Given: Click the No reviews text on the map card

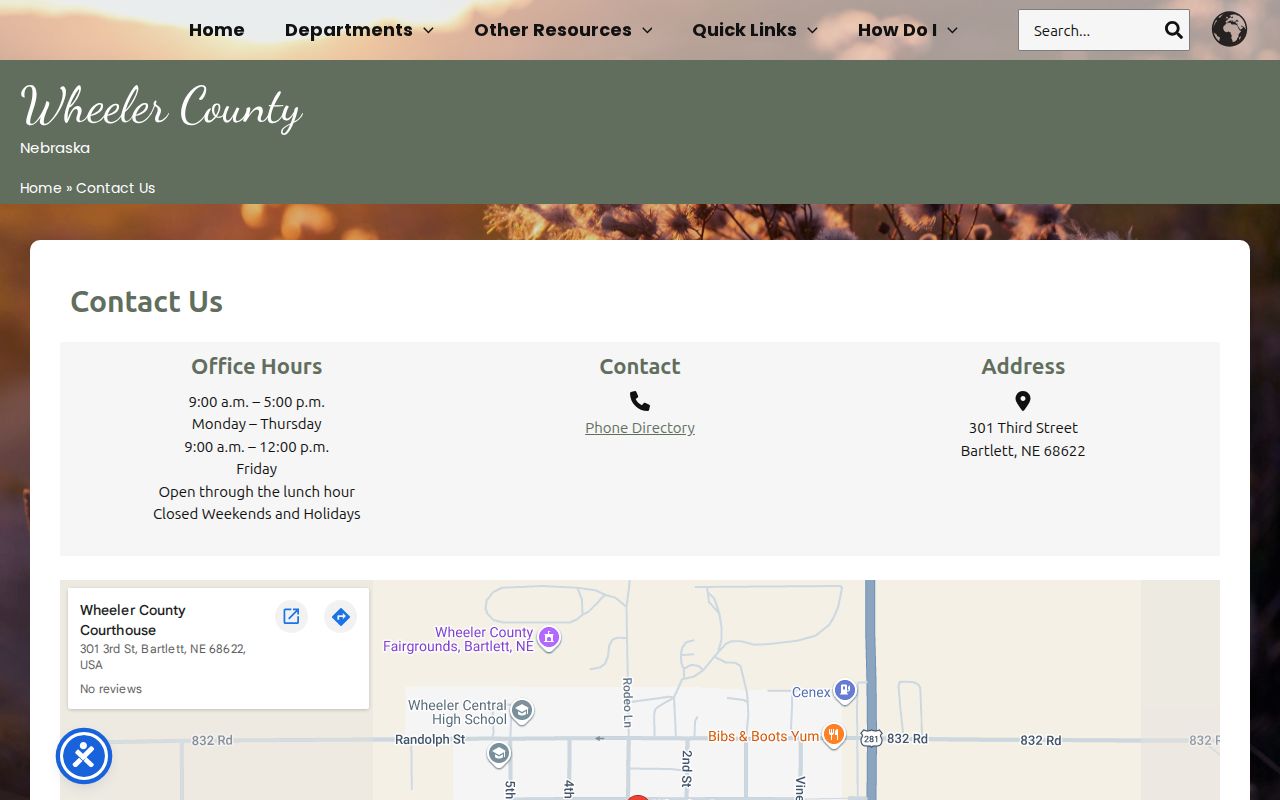Looking at the screenshot, I should click(111, 689).
